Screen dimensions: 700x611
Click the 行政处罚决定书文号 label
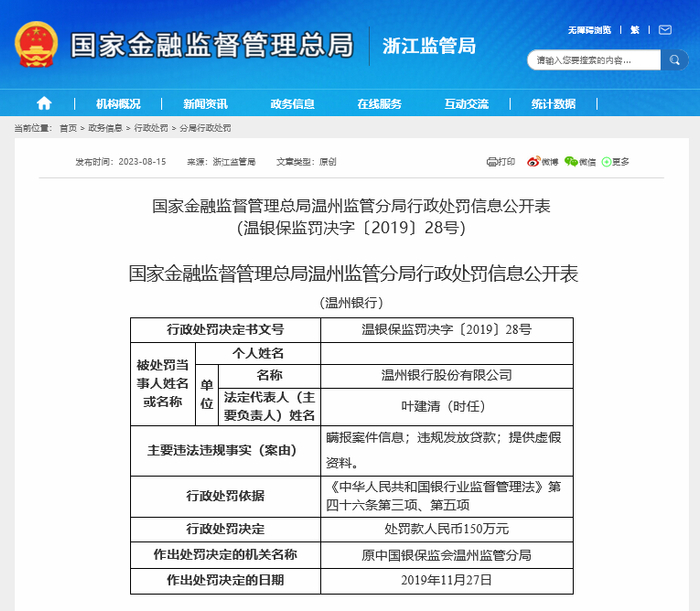click(x=225, y=330)
